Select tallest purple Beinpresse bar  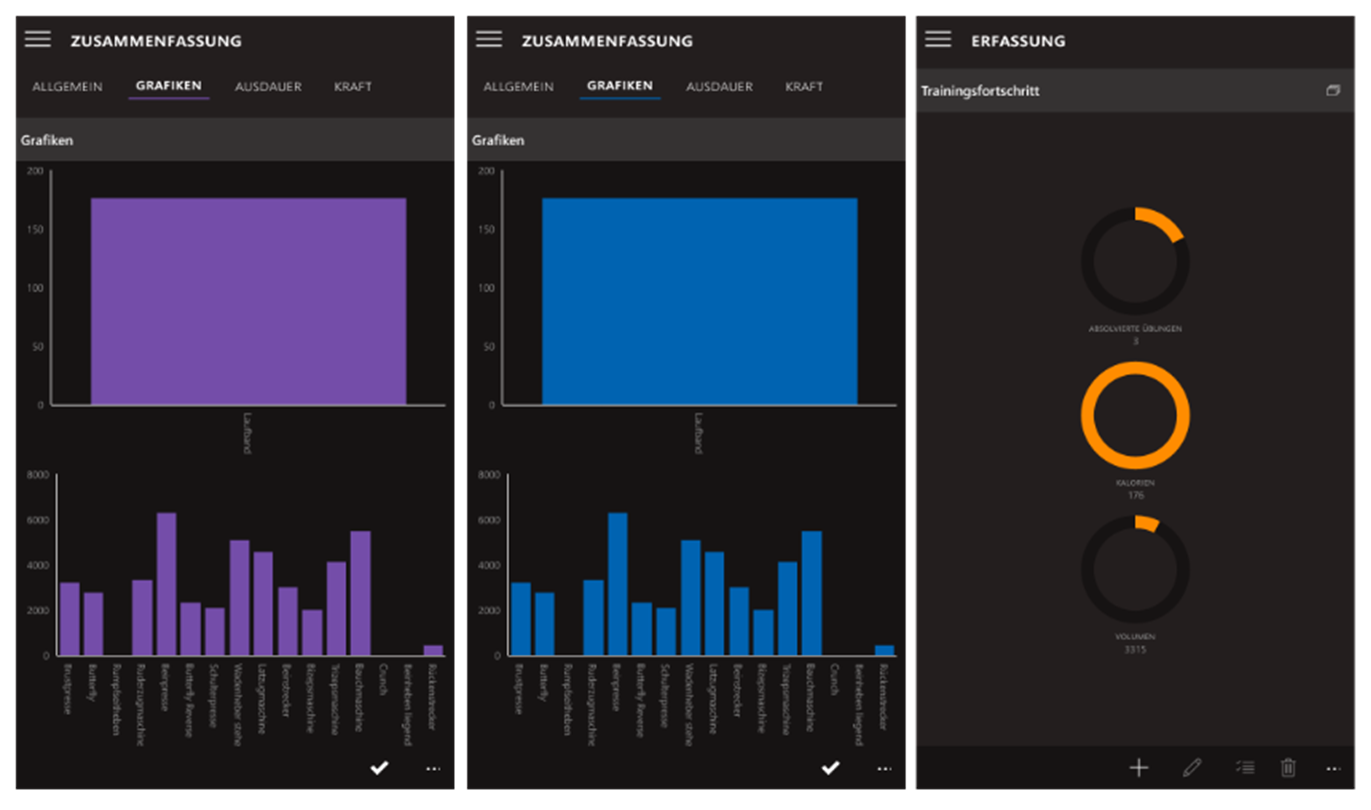coord(166,584)
